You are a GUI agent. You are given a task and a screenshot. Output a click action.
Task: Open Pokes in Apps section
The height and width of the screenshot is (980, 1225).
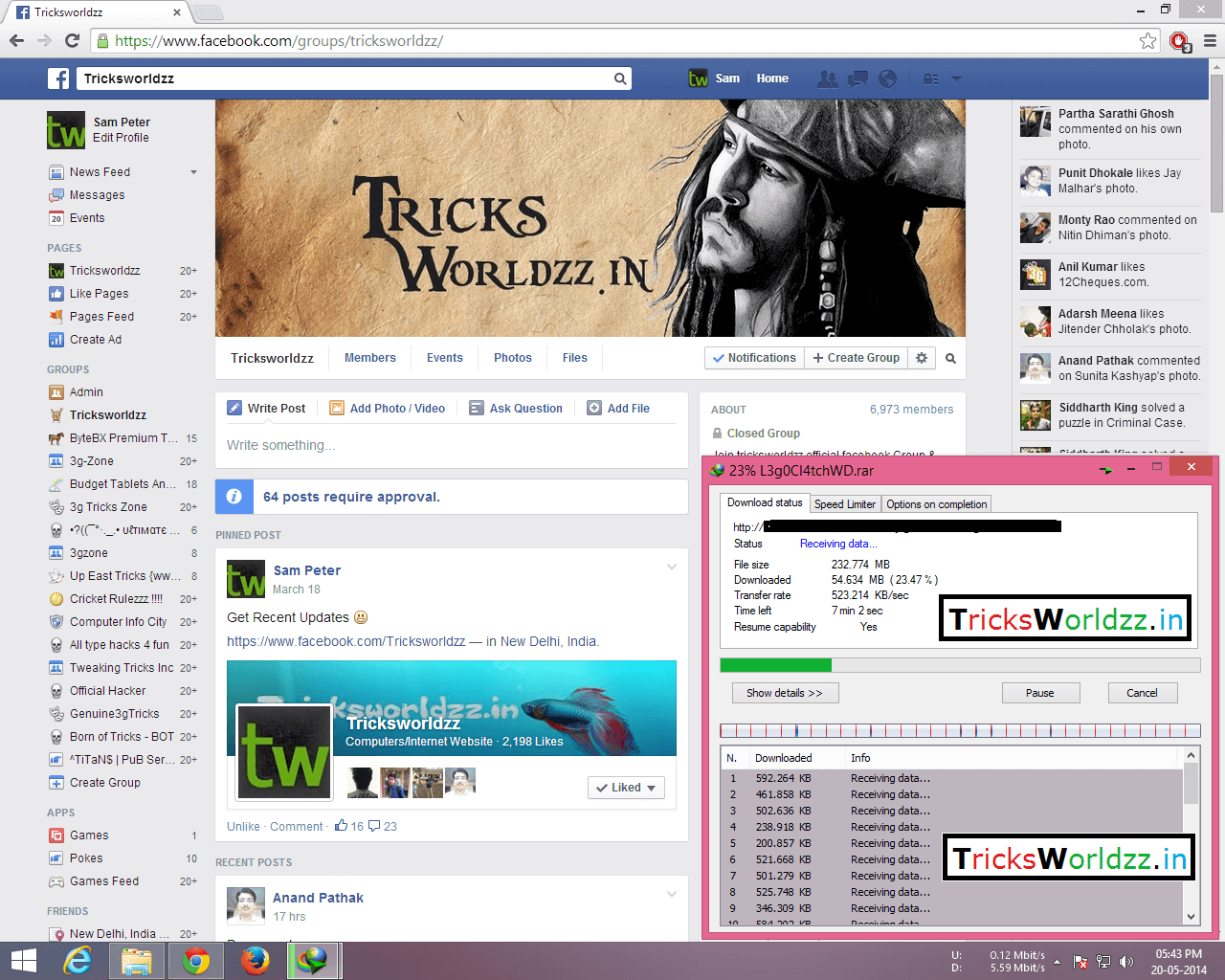85,858
